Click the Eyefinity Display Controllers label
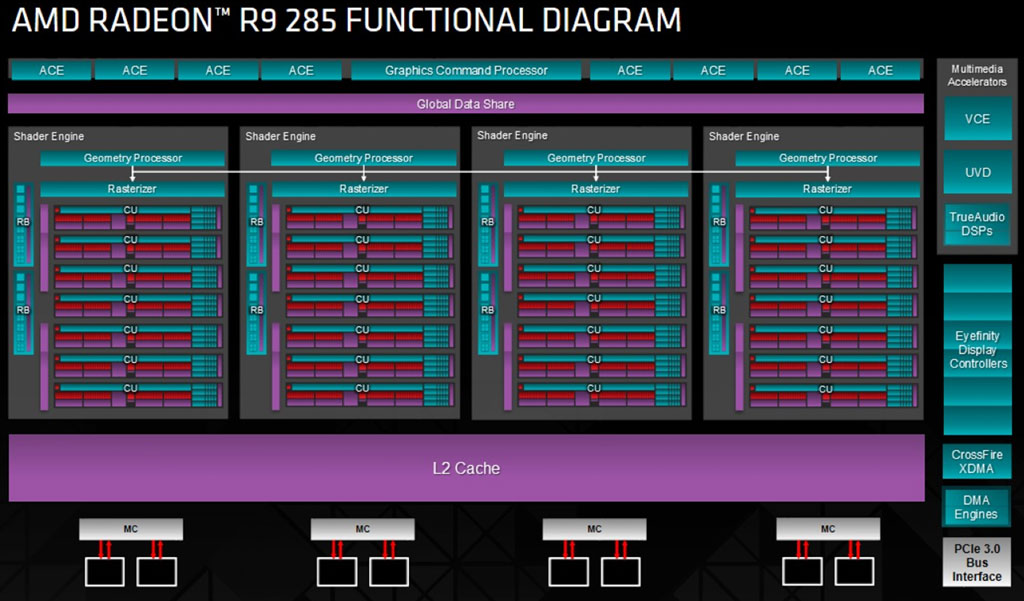Image resolution: width=1024 pixels, height=601 pixels. point(978,349)
